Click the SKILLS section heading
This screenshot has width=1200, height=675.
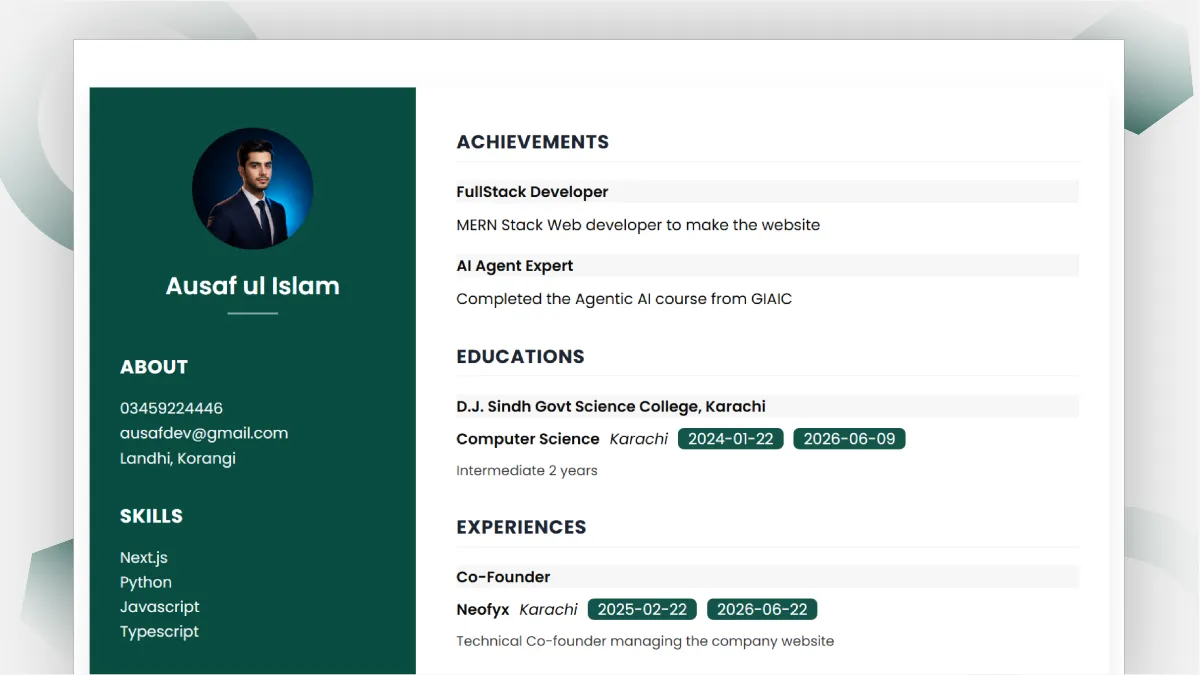[x=151, y=516]
